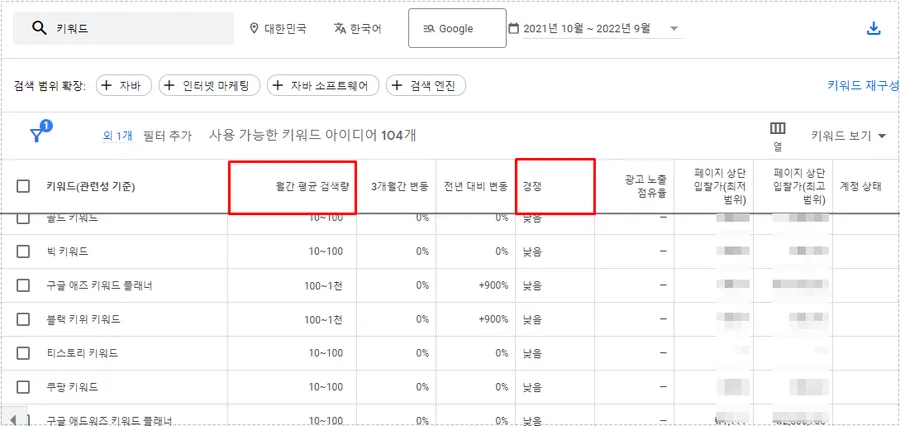This screenshot has height=426, width=900.
Task: Click 100~1천 volume in 블랙 키위 키워드 row
Action: 324,319
